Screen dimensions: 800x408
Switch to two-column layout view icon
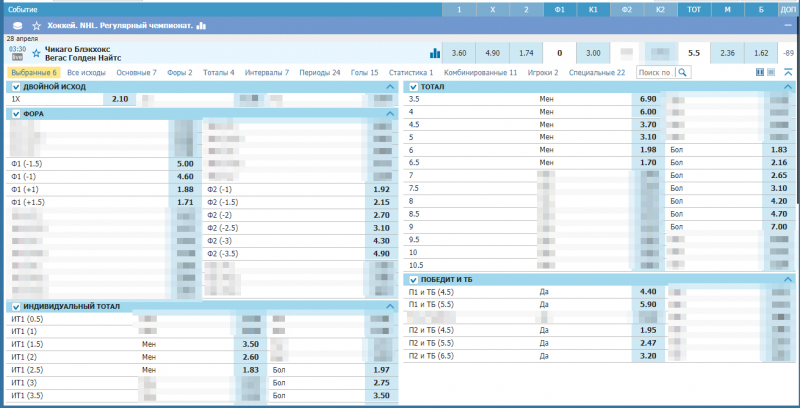760,73
